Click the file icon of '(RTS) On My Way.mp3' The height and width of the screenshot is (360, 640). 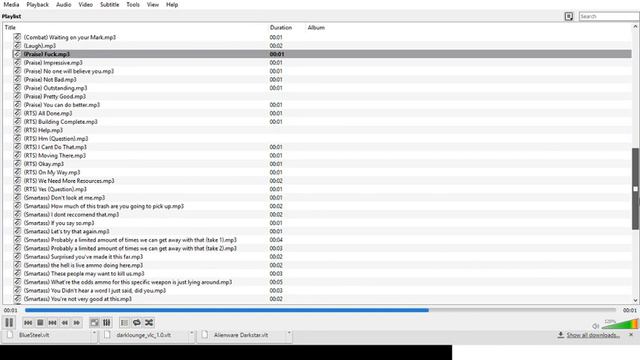[17, 172]
